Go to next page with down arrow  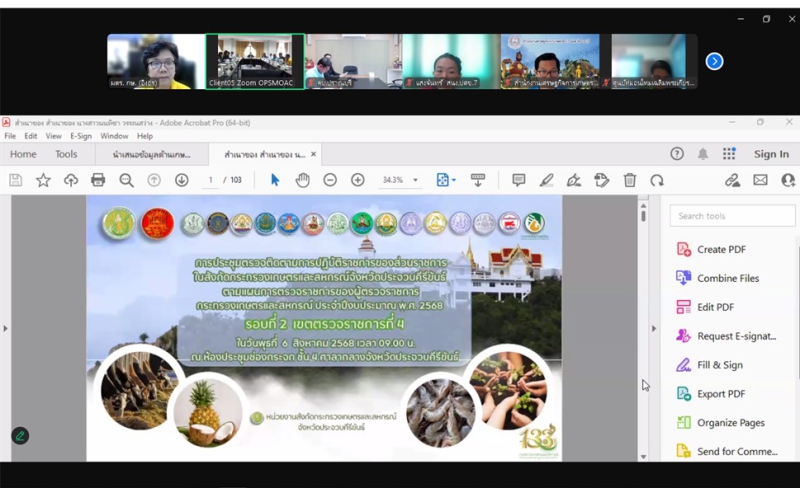pos(182,180)
